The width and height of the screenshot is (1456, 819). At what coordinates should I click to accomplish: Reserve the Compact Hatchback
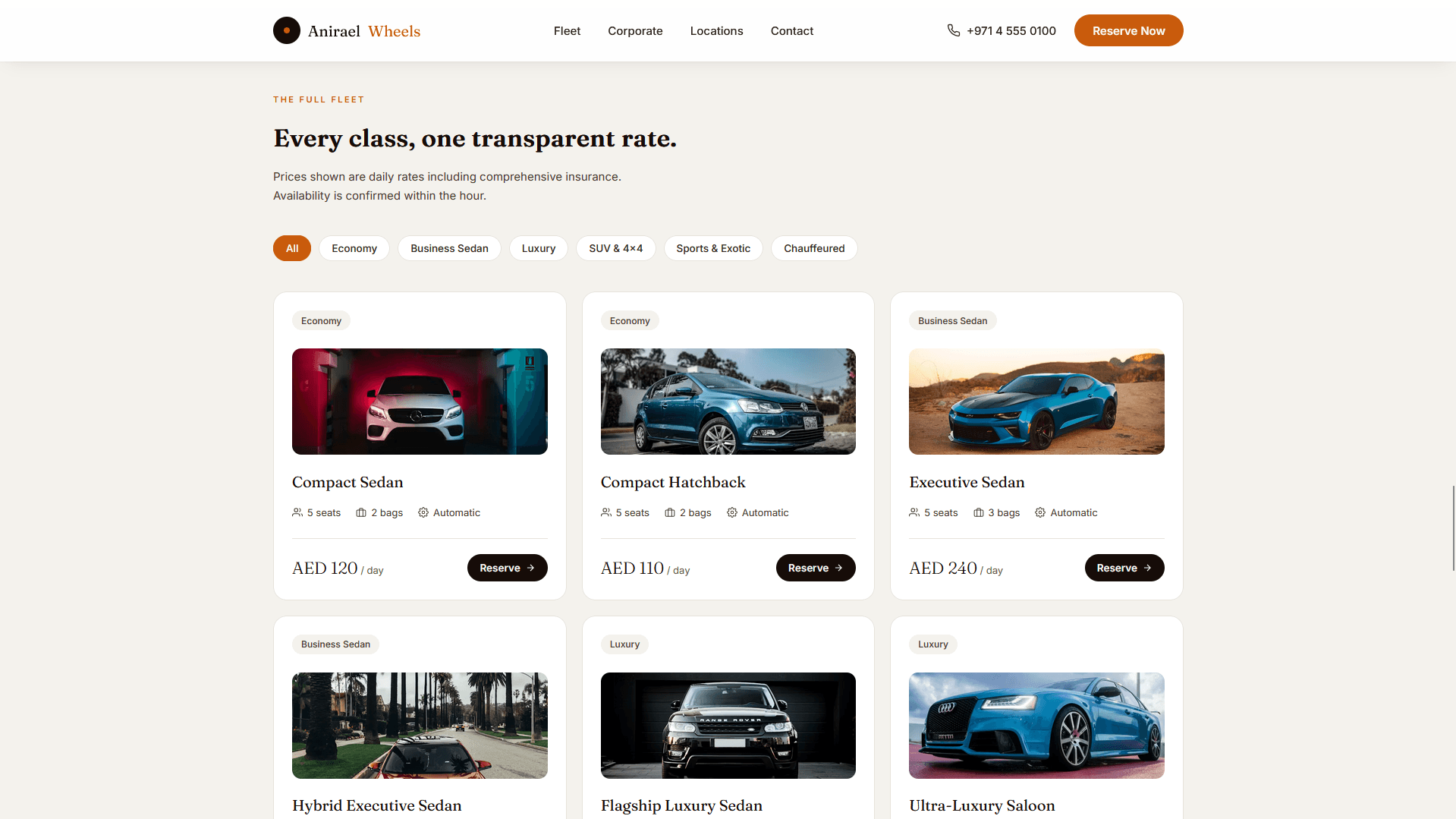point(816,568)
